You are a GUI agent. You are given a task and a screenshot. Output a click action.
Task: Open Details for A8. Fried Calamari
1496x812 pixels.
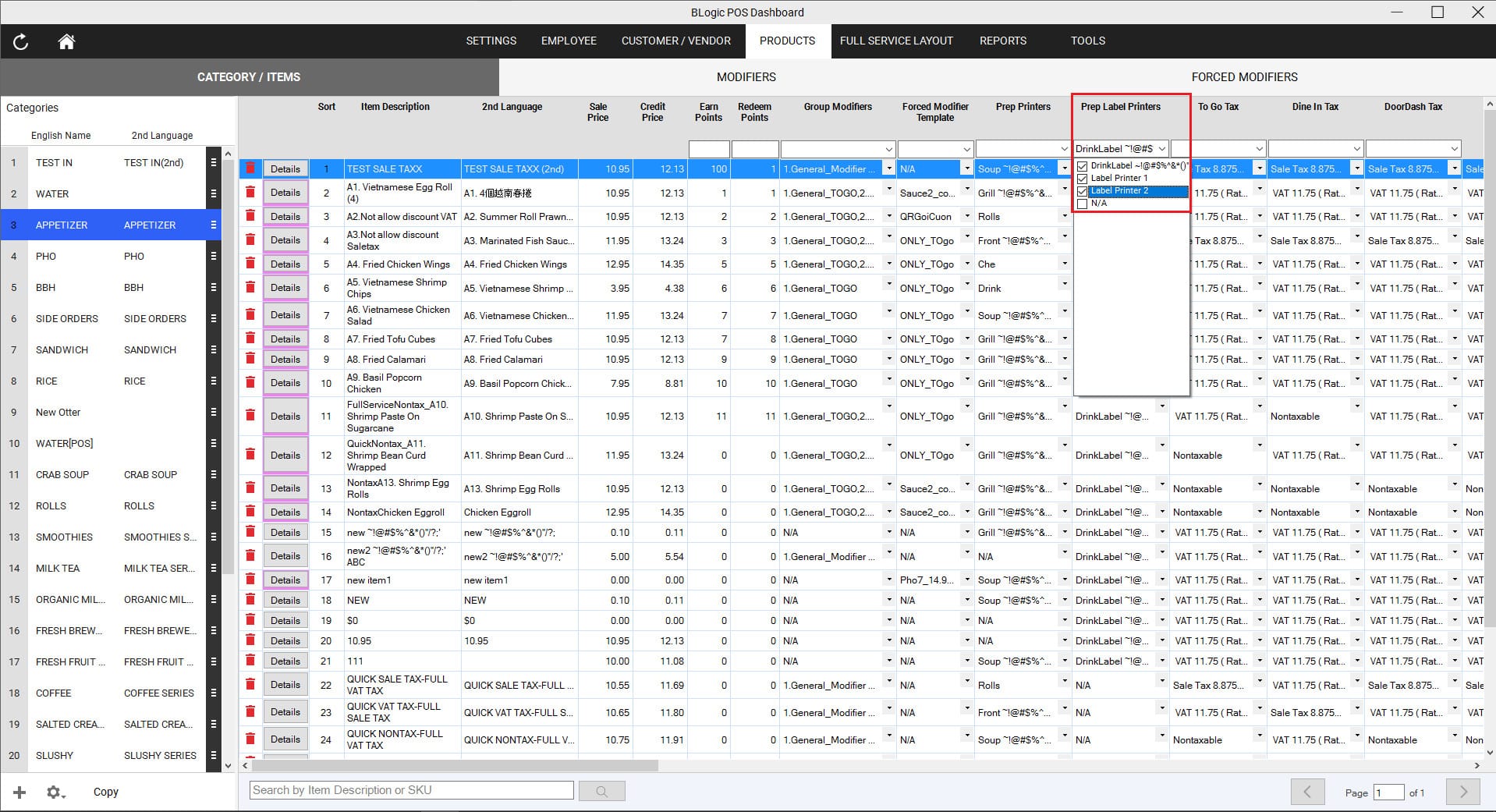[285, 360]
